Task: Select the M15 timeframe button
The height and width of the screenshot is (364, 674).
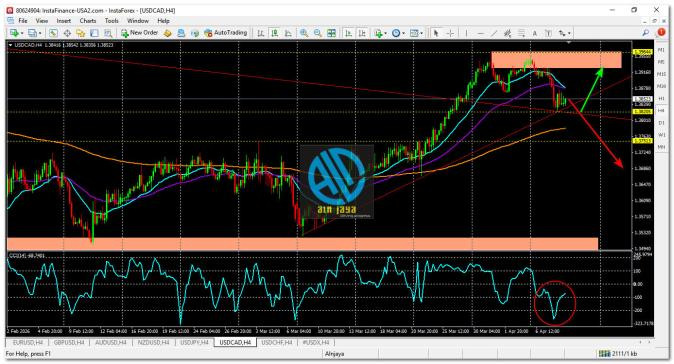Action: click(661, 74)
